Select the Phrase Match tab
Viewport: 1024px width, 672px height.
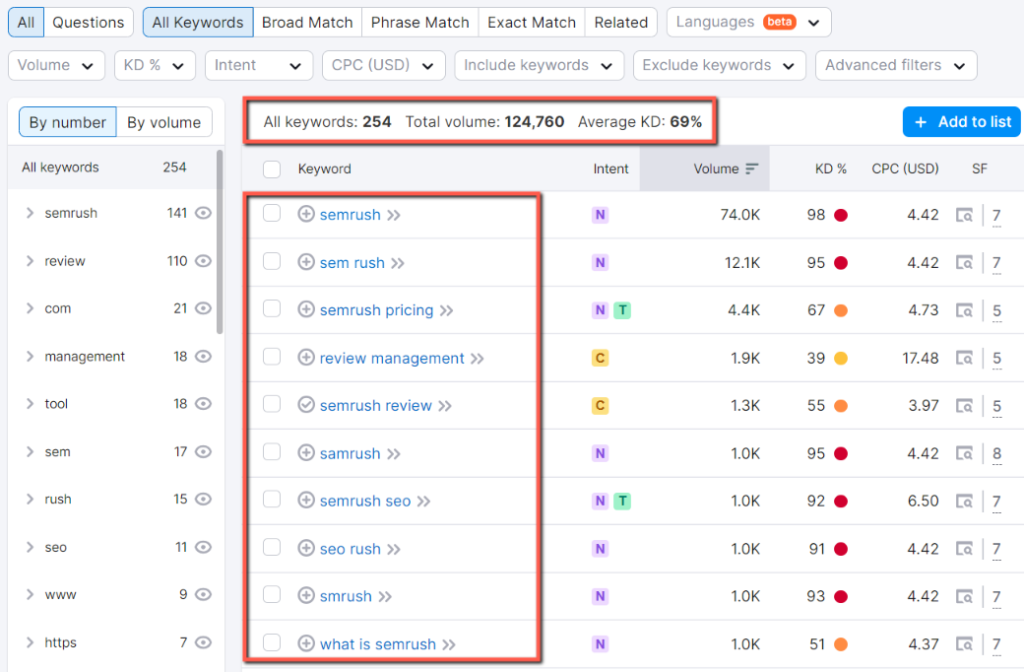click(419, 21)
